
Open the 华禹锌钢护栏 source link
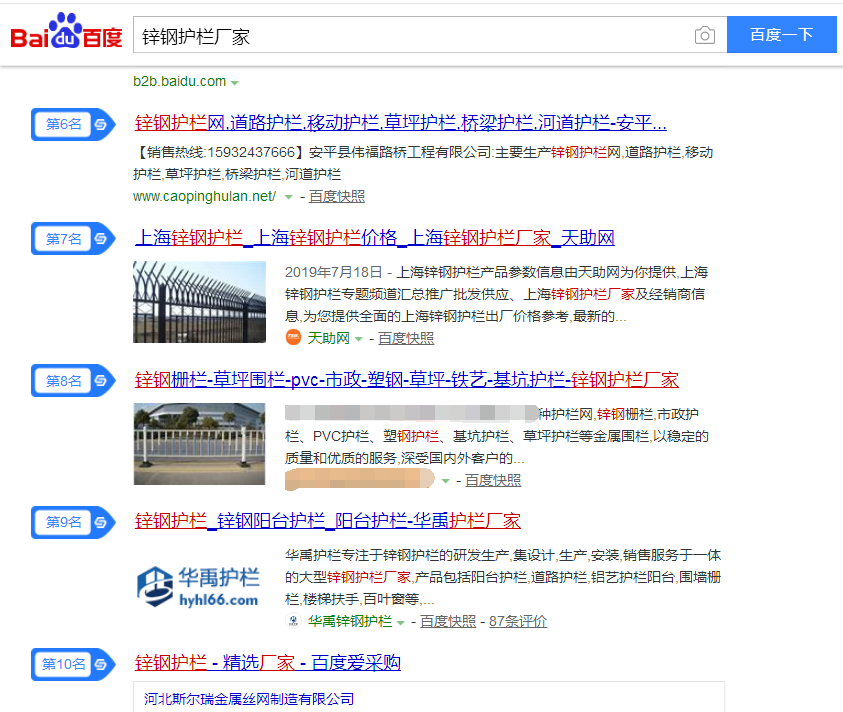[x=350, y=621]
